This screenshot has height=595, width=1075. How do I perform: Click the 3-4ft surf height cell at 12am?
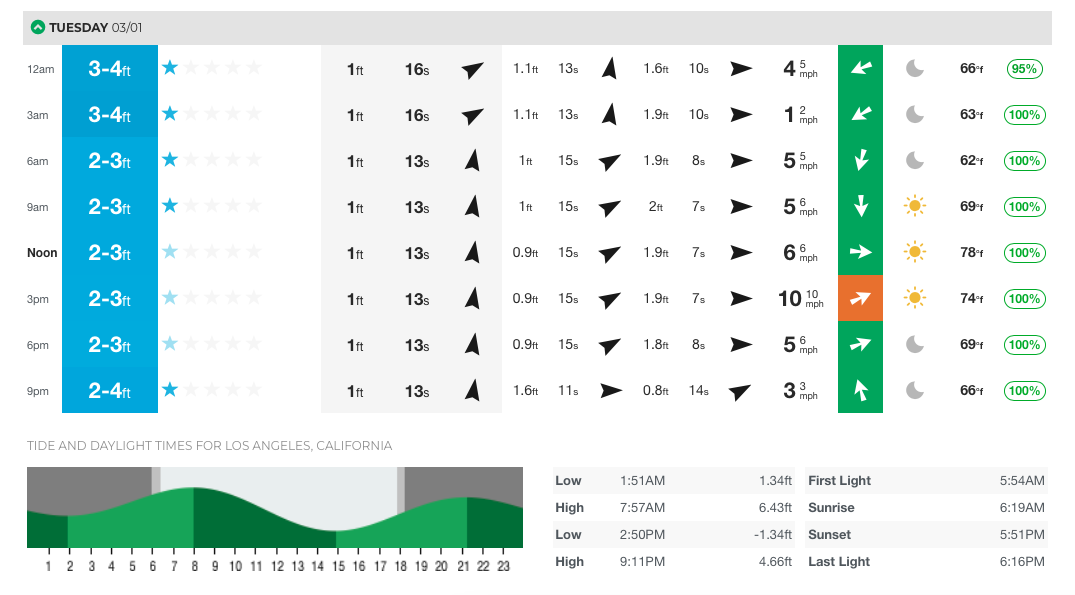[110, 69]
